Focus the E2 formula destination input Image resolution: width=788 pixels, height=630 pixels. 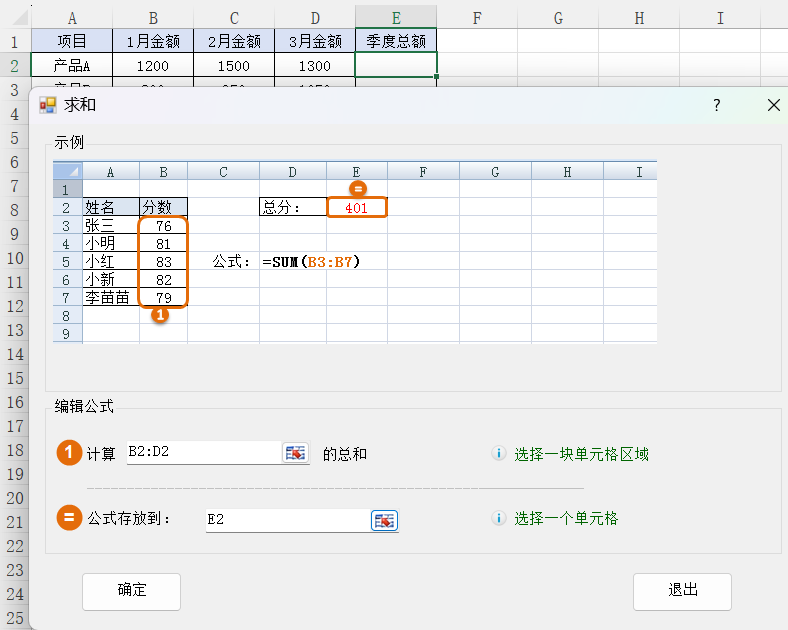[x=287, y=520]
